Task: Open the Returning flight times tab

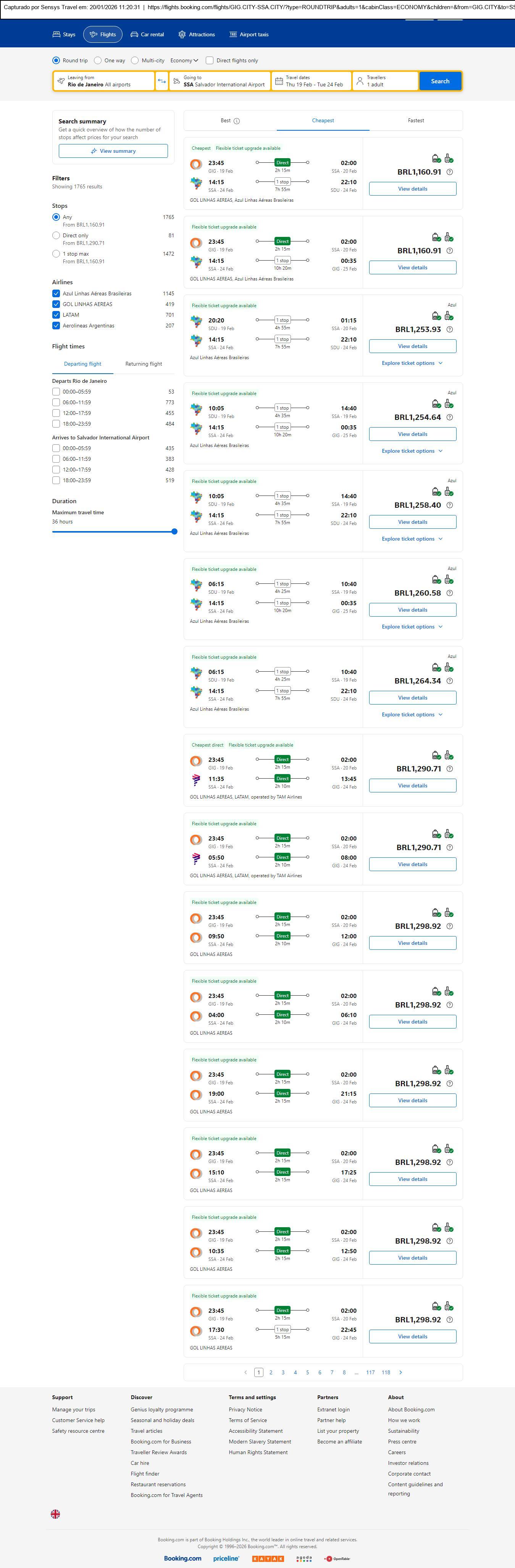Action: coord(144,364)
